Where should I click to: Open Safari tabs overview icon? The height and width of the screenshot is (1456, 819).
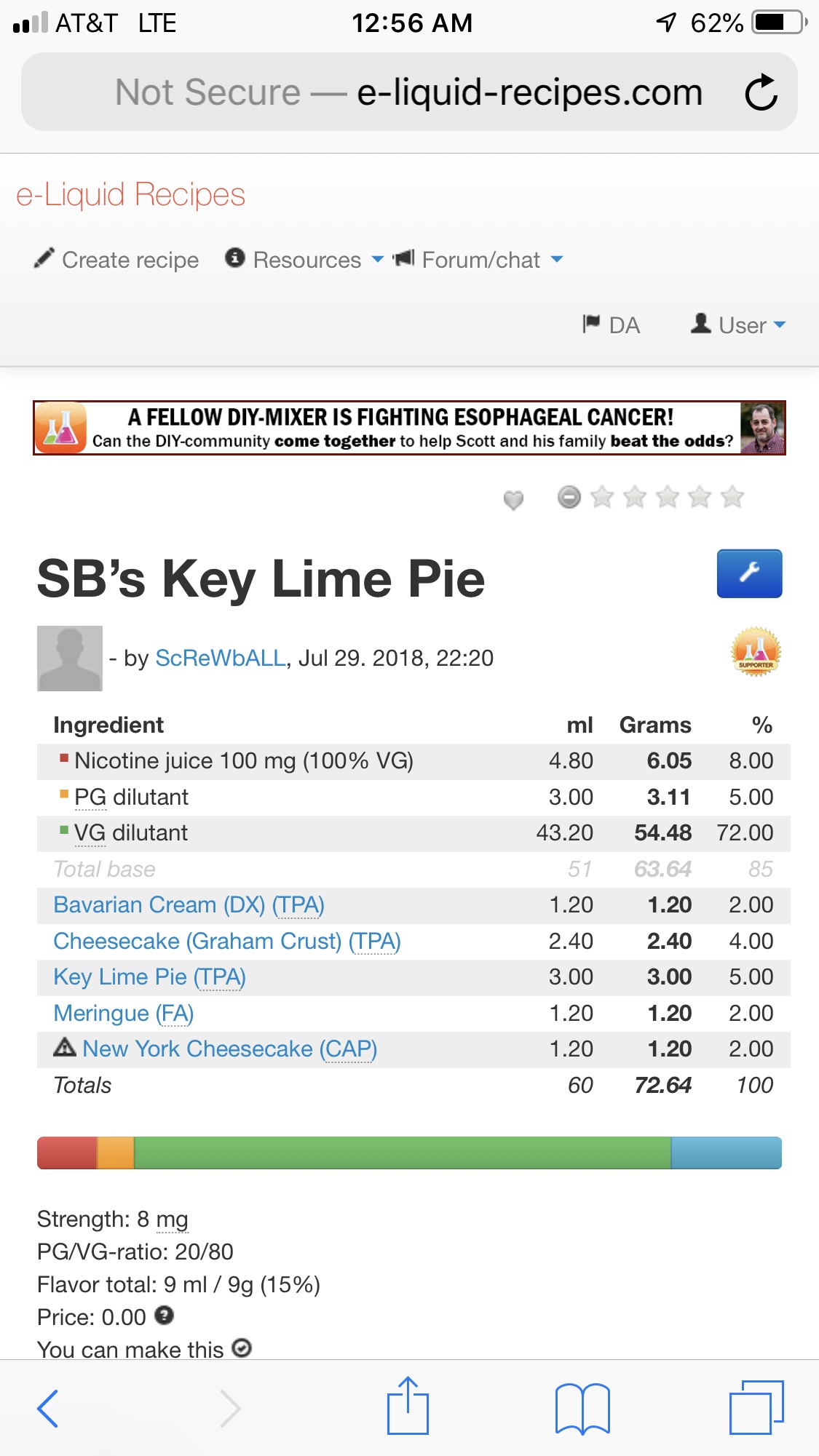[x=756, y=1407]
